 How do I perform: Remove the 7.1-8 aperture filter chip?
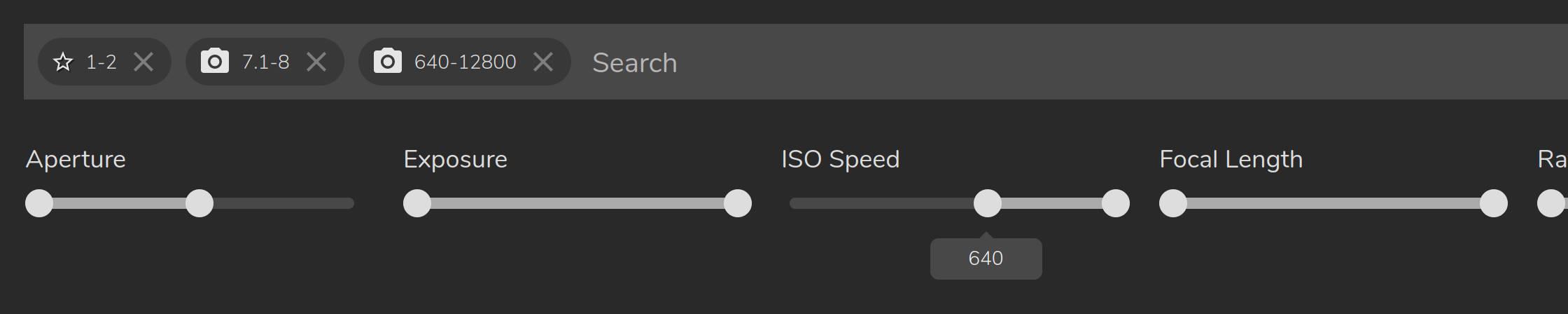point(316,62)
